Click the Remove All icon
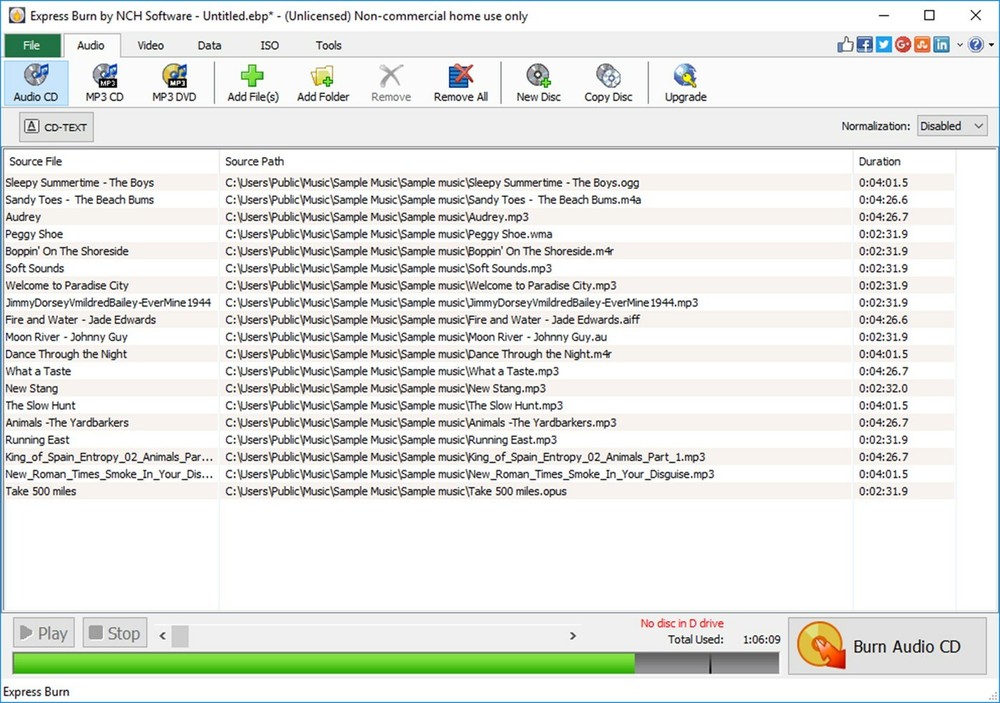Image resolution: width=1000 pixels, height=703 pixels. (x=460, y=82)
